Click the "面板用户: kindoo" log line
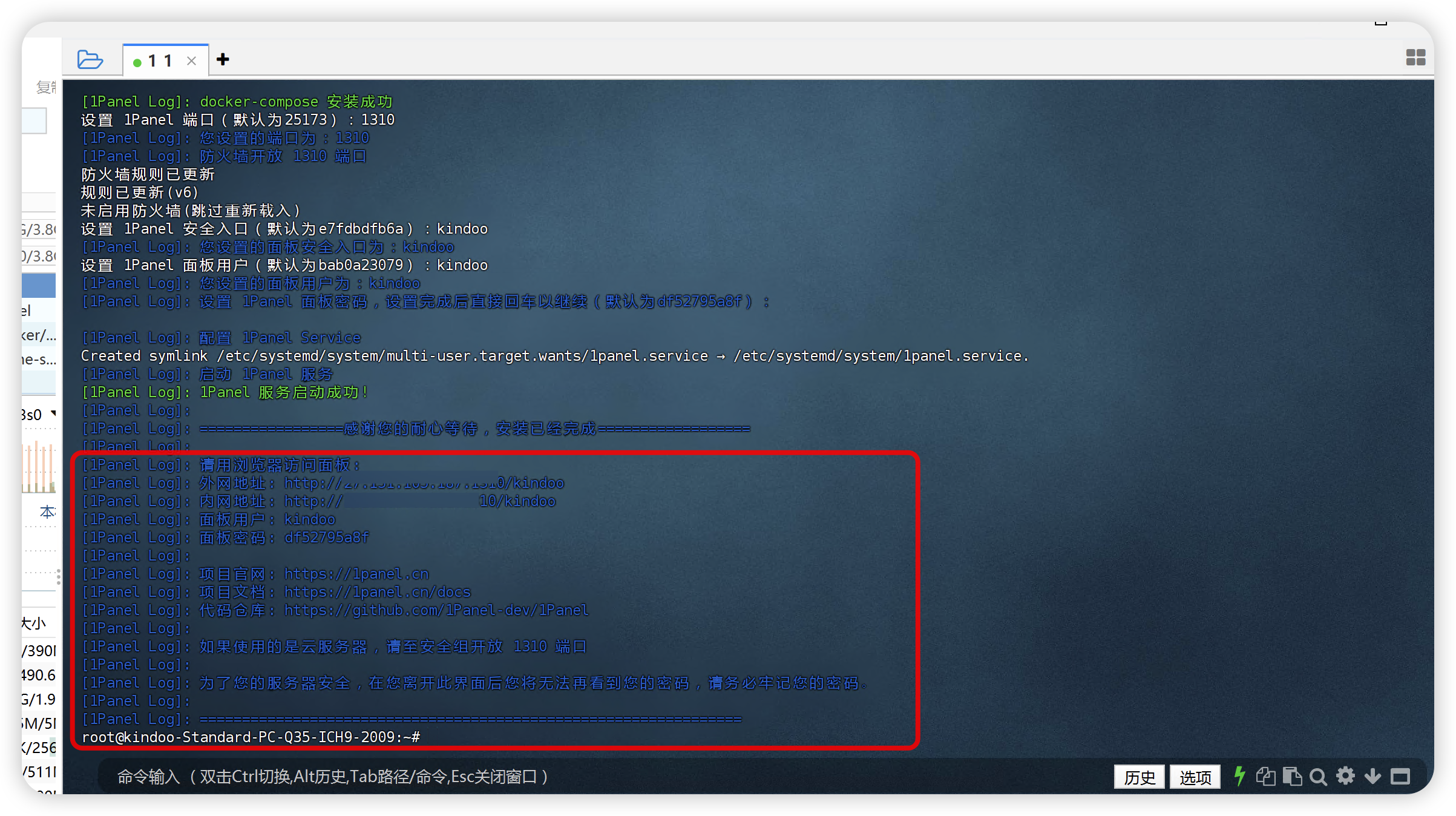 click(208, 519)
